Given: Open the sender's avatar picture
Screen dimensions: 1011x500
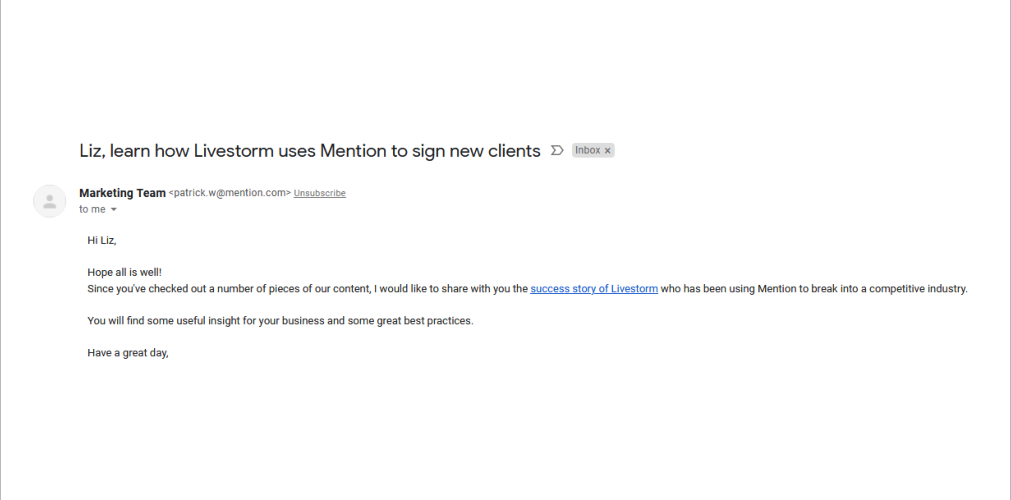Looking at the screenshot, I should (x=50, y=201).
